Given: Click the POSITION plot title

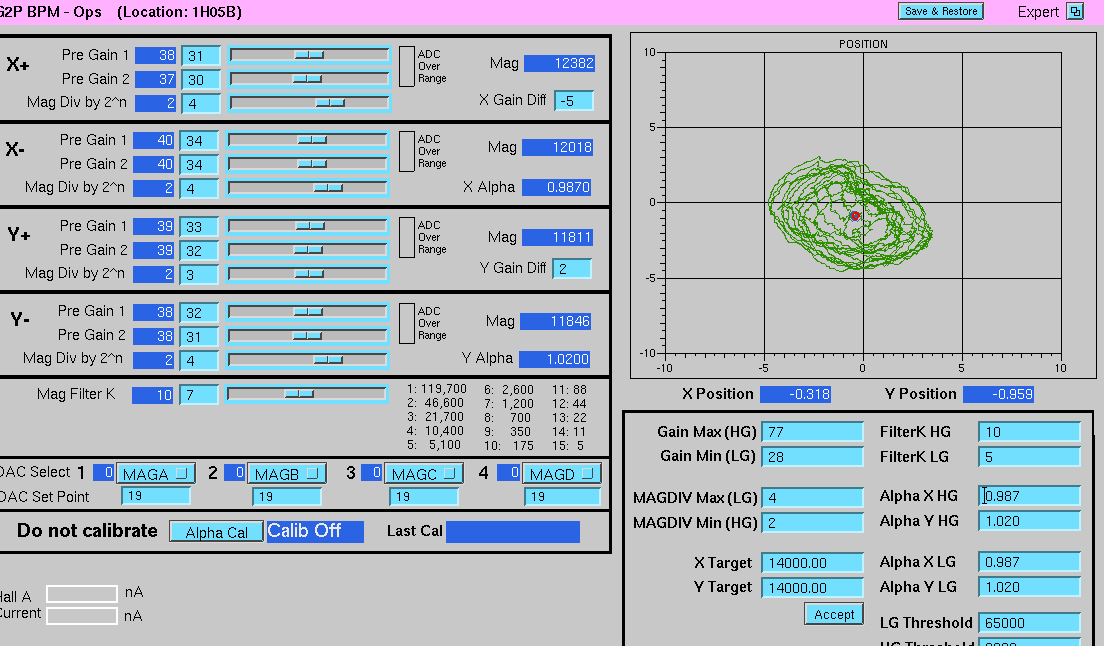Looking at the screenshot, I should point(863,44).
